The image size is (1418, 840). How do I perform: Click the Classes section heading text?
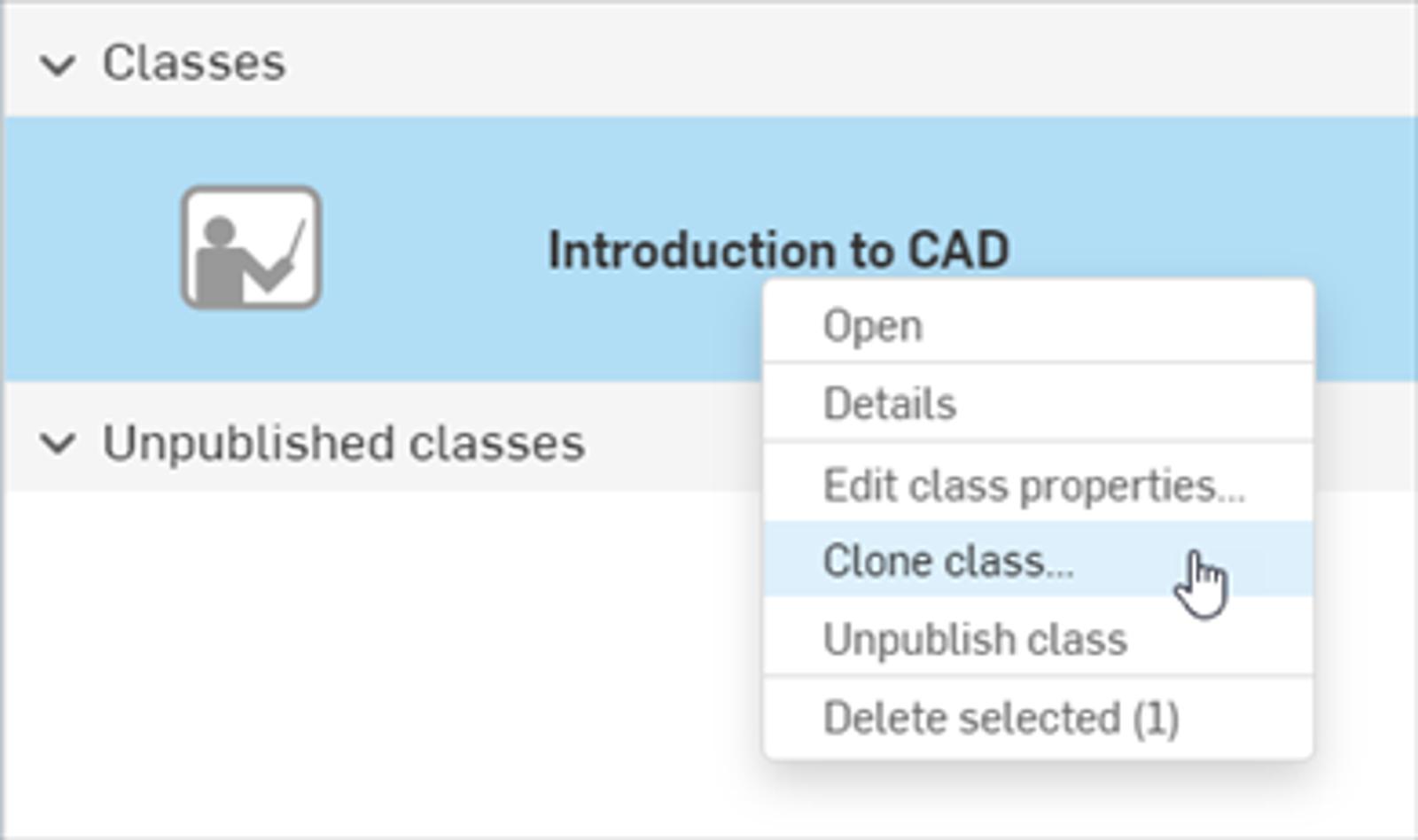pos(194,64)
